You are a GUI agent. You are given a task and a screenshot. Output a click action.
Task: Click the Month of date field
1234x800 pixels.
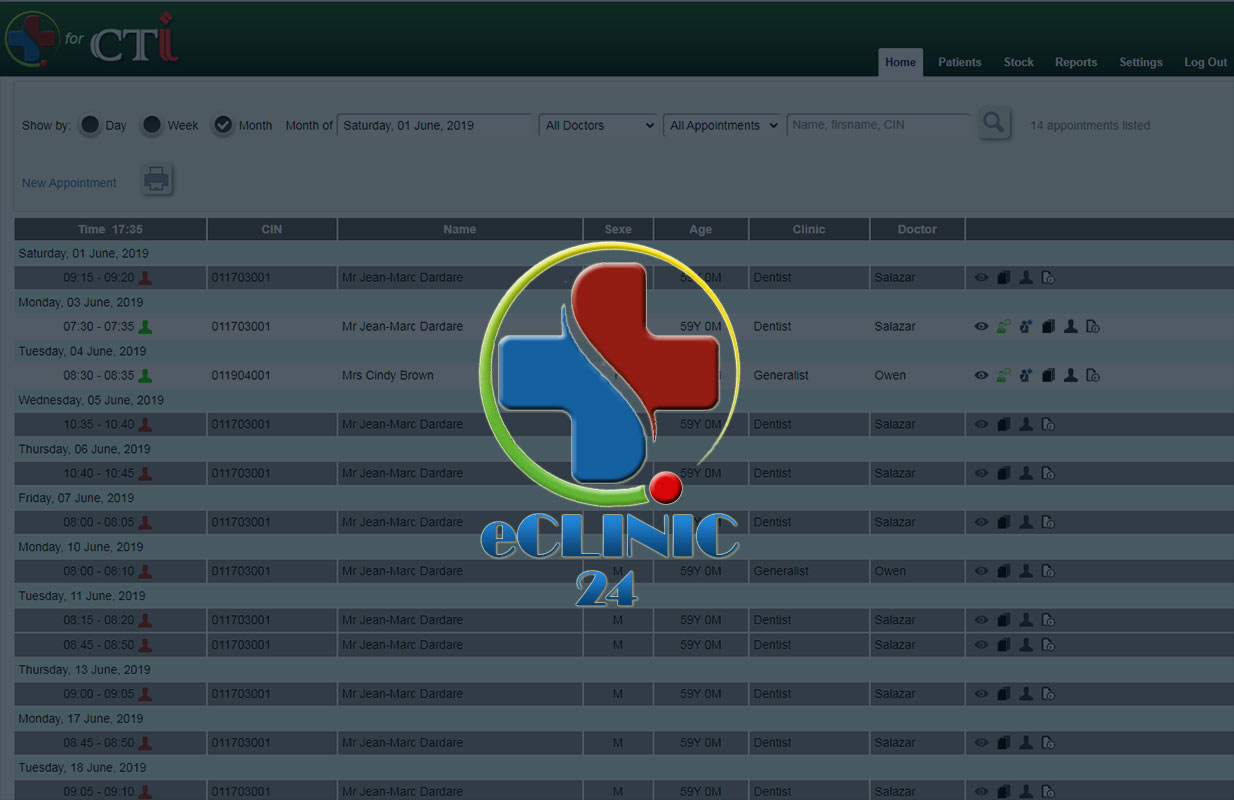[434, 125]
